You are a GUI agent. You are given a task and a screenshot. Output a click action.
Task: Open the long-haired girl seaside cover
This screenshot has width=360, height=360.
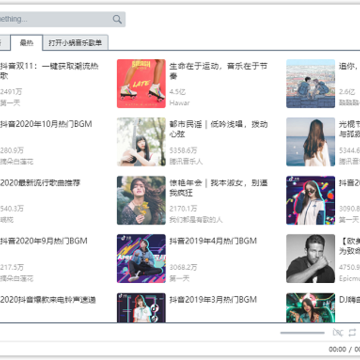311,142
